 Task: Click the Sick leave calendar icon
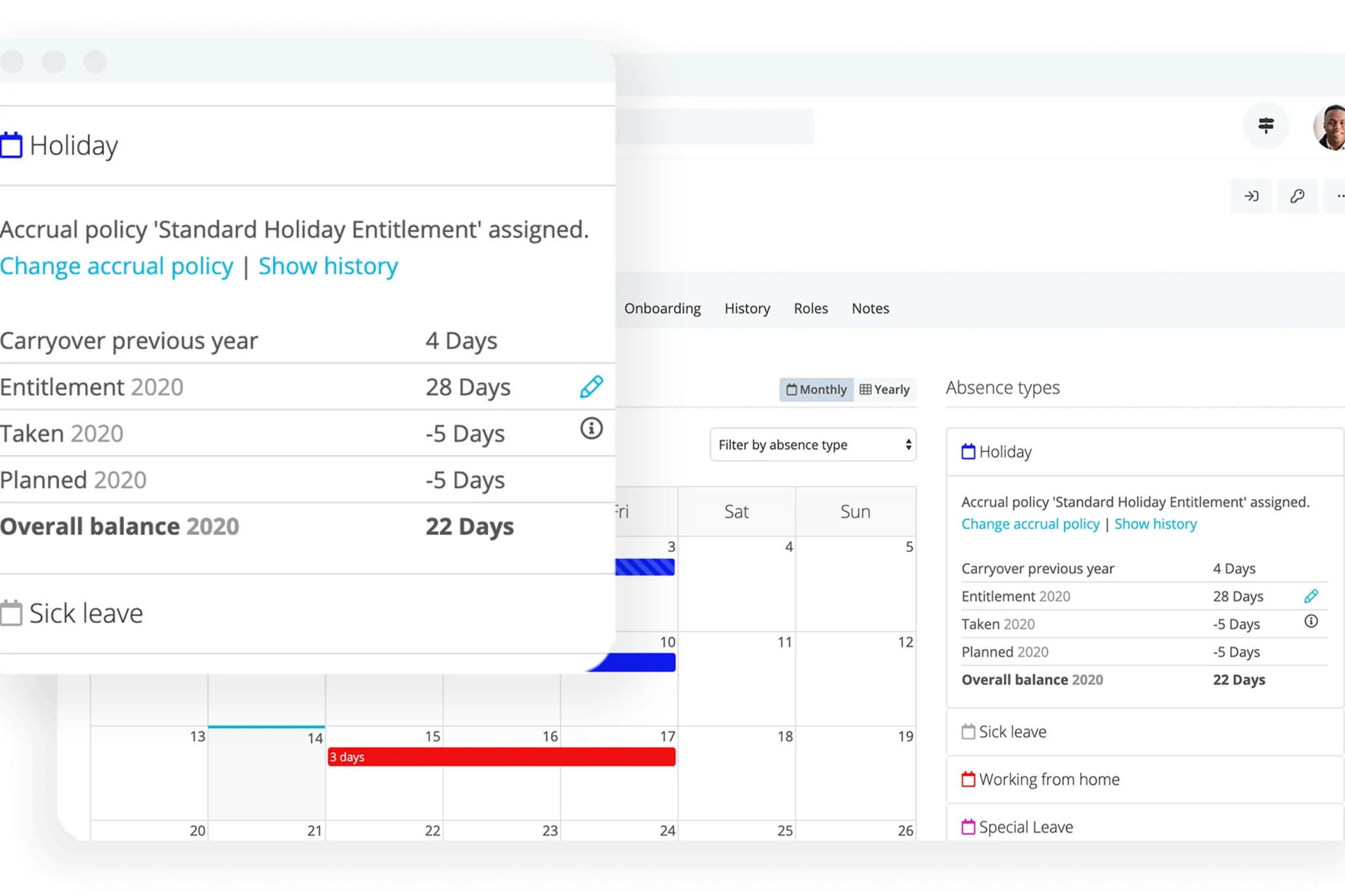point(11,613)
